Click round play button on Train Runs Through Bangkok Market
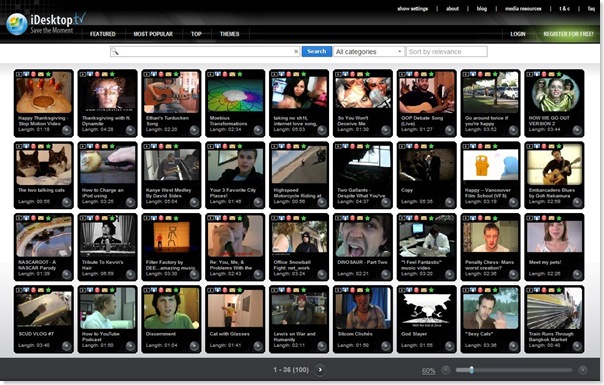Image resolution: width=604 pixels, height=385 pixels. pyautogui.click(x=577, y=346)
